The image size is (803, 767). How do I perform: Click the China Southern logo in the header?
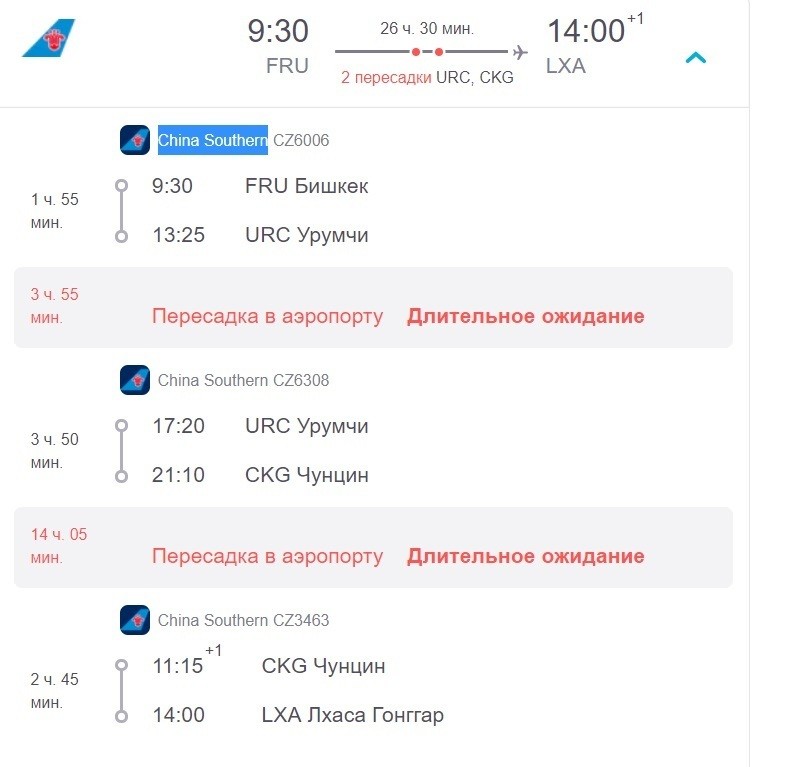click(48, 38)
